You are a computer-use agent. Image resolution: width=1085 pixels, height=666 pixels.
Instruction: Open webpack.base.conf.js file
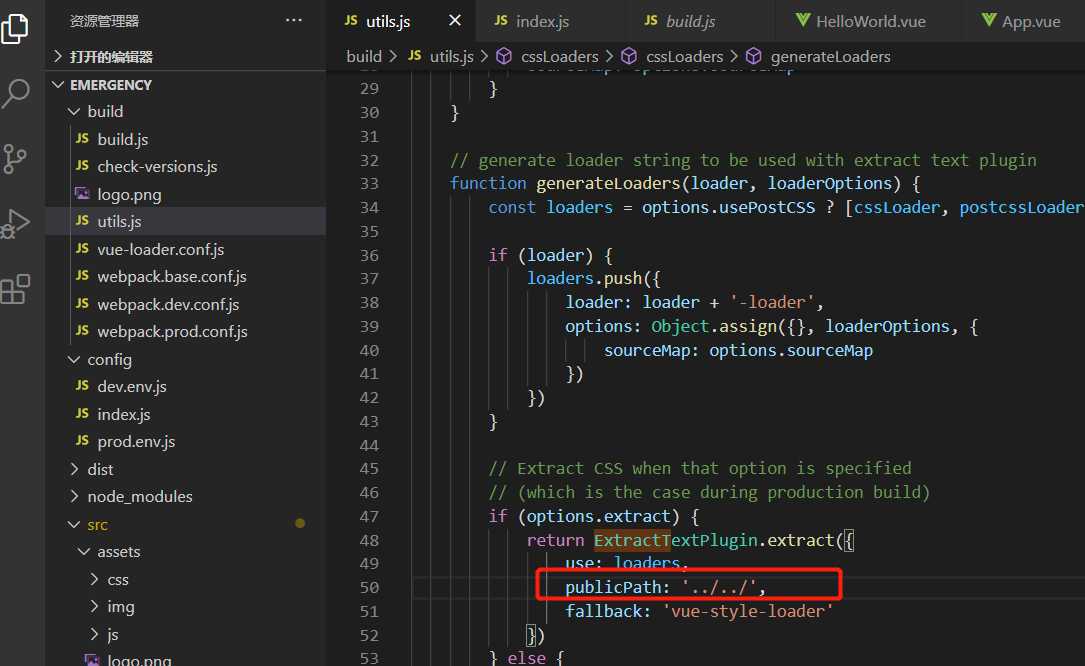click(185, 277)
